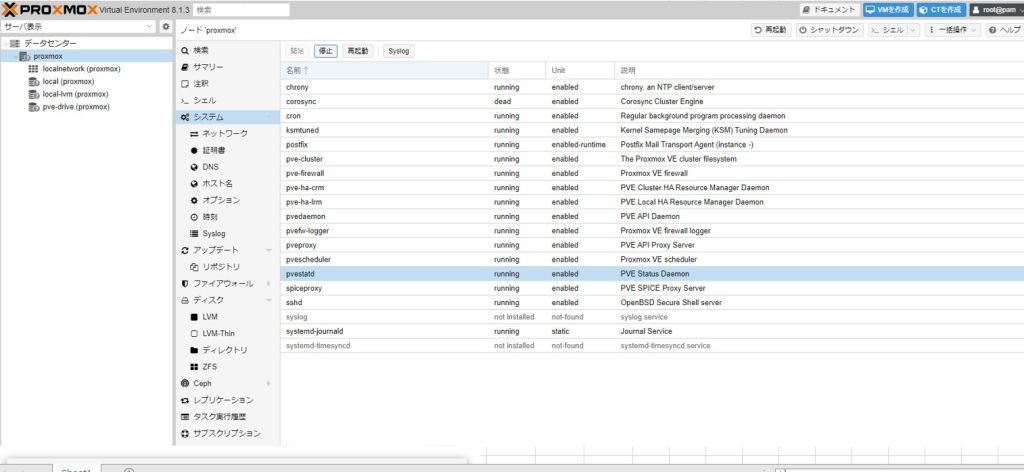This screenshot has height=472, width=1024.
Task: Open 時刻 time settings
Action: pos(227,217)
